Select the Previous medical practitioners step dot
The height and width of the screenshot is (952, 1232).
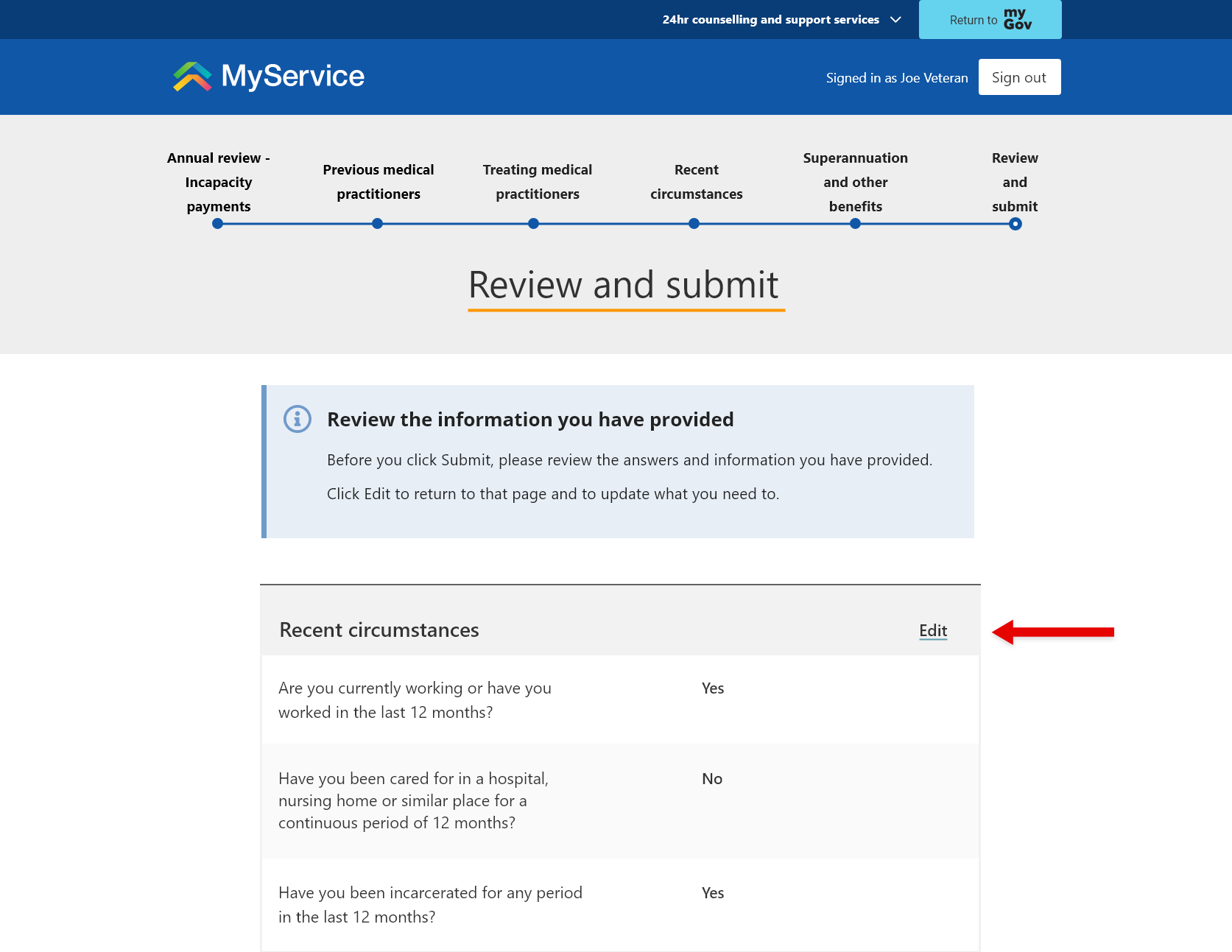(377, 223)
